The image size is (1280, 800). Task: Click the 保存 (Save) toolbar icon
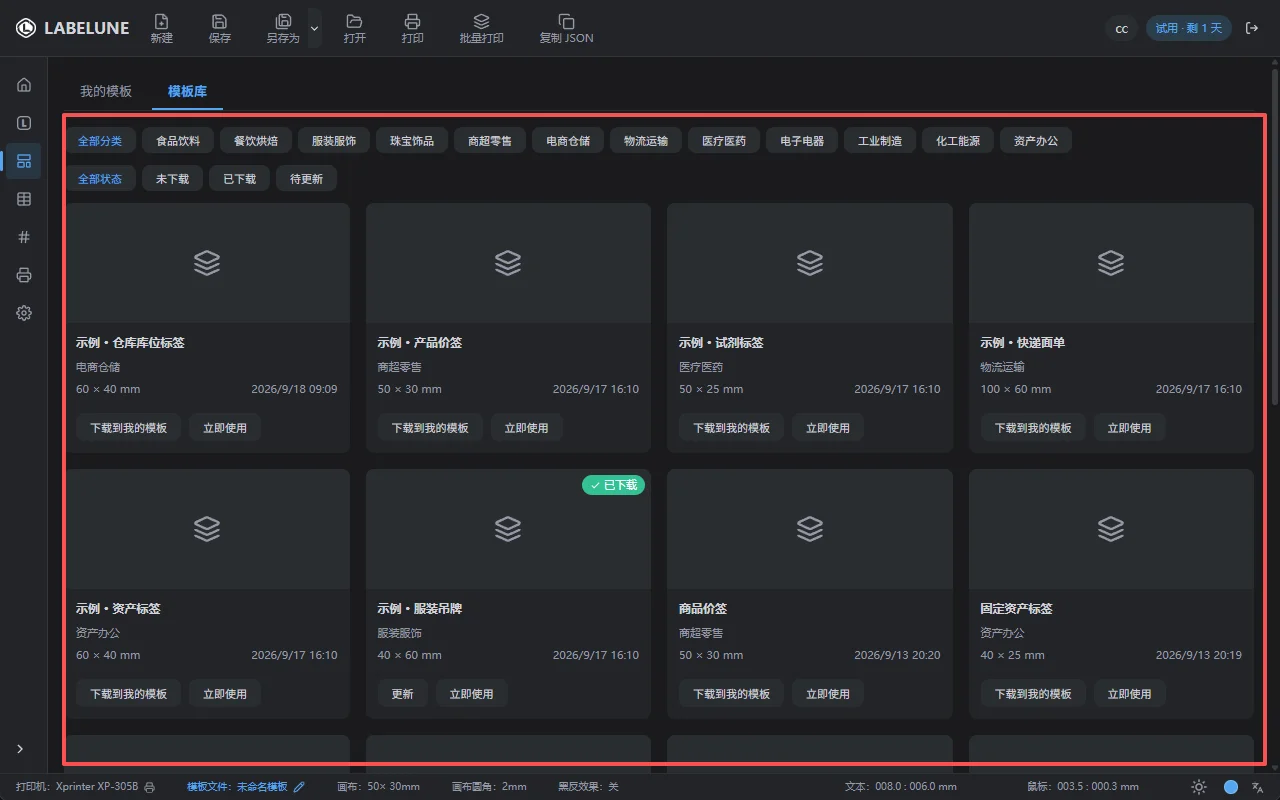[220, 21]
